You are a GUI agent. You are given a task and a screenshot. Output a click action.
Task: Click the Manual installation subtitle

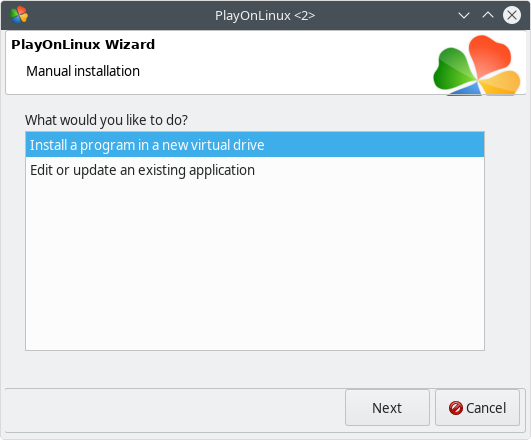83,71
